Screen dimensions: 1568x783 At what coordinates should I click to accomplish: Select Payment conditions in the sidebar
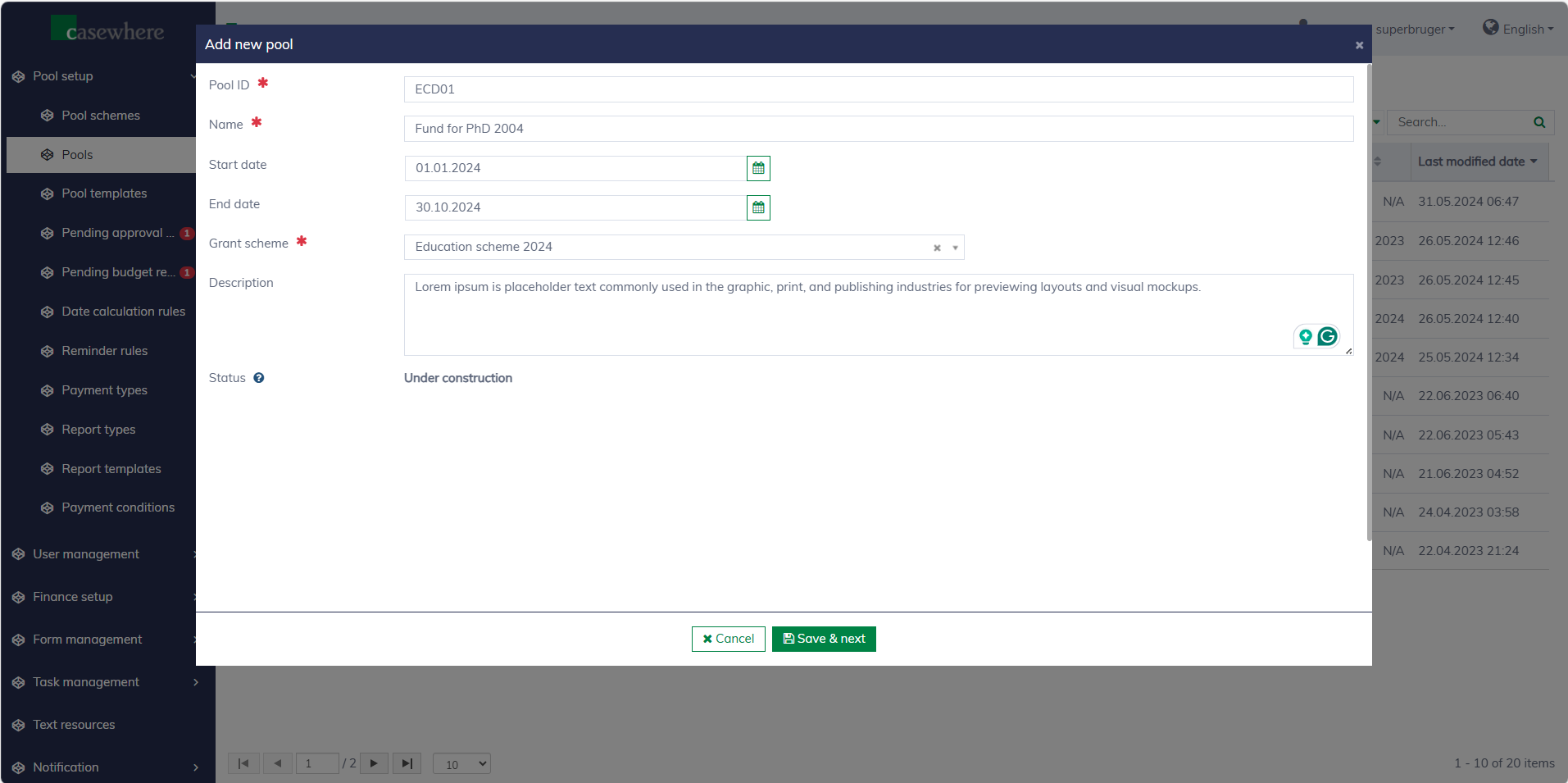click(x=118, y=508)
